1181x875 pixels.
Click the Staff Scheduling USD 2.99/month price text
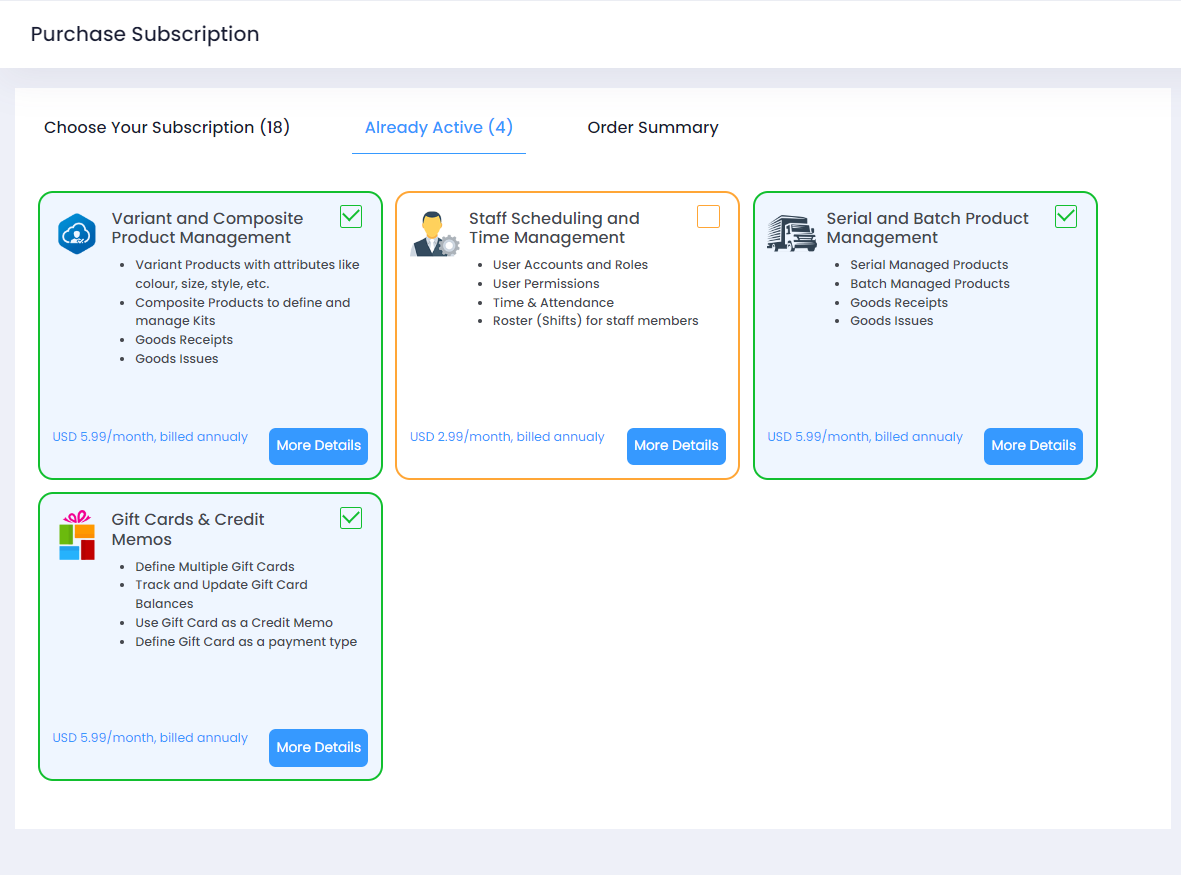(507, 437)
